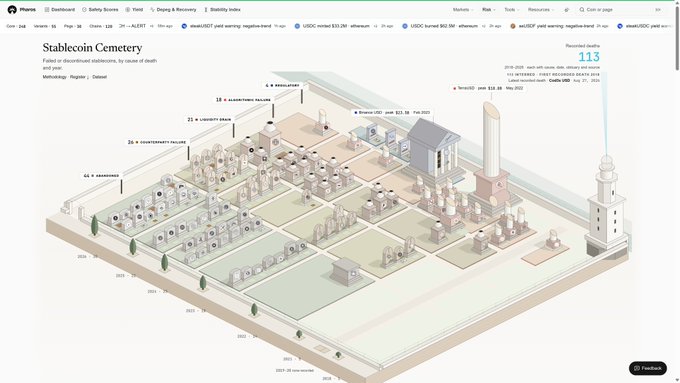
Task: Expand the Risk dropdown menu
Action: coord(489,10)
